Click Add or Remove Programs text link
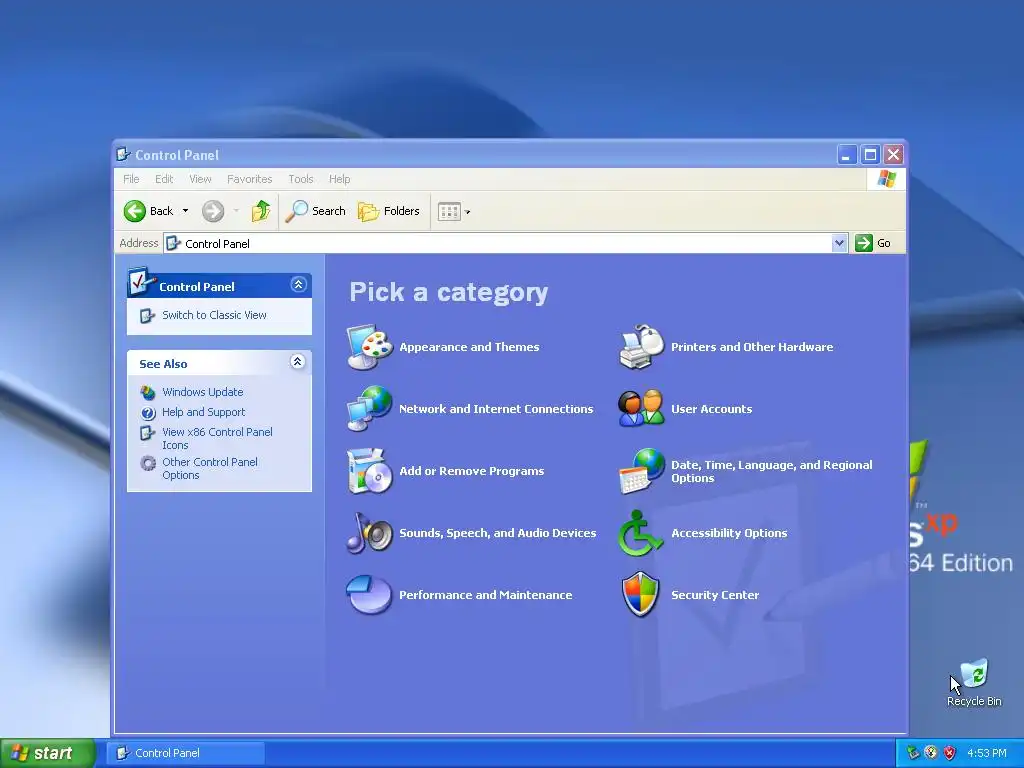This screenshot has width=1024, height=768. point(472,472)
